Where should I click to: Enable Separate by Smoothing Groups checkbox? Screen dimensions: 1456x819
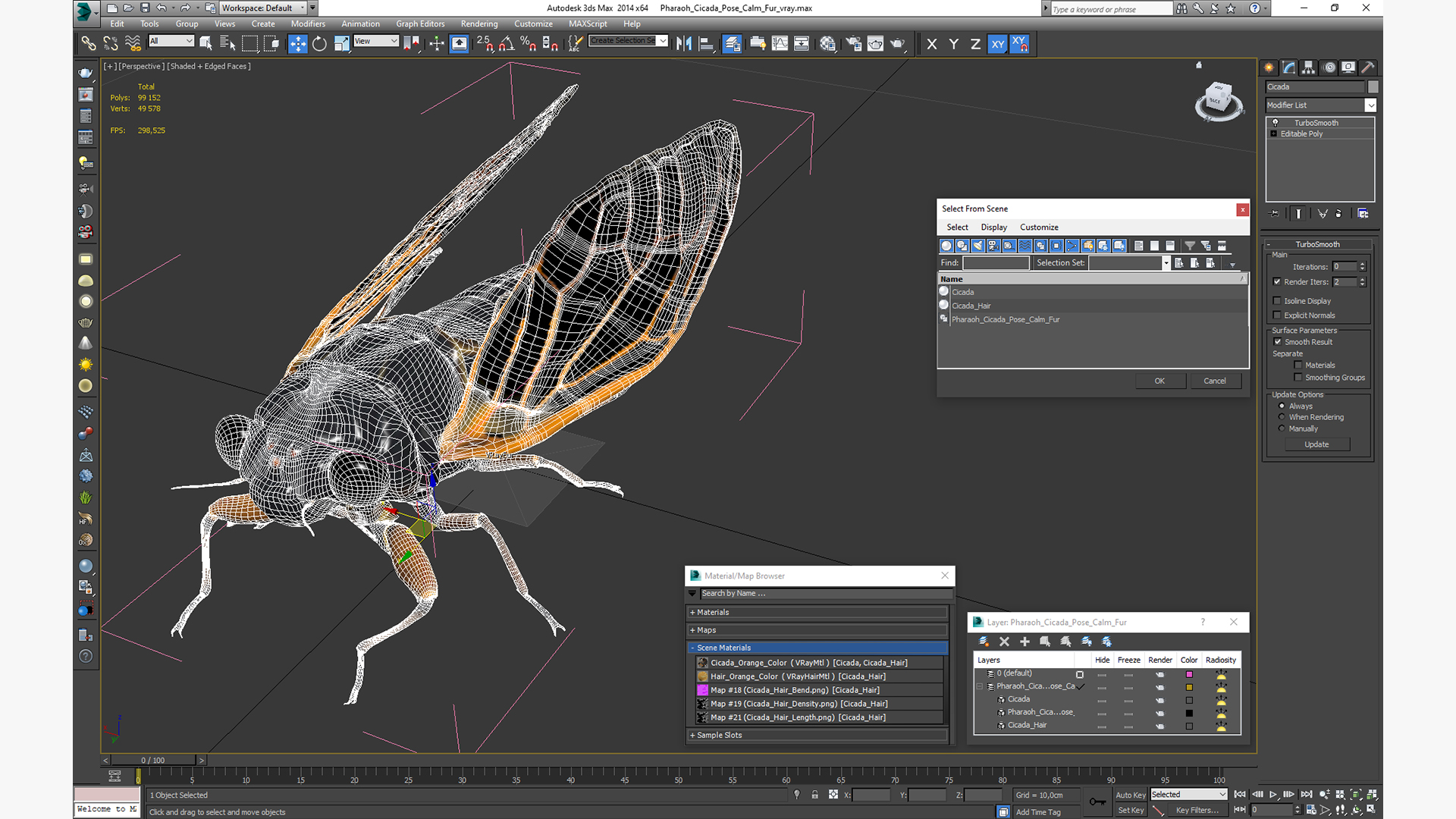tap(1298, 378)
